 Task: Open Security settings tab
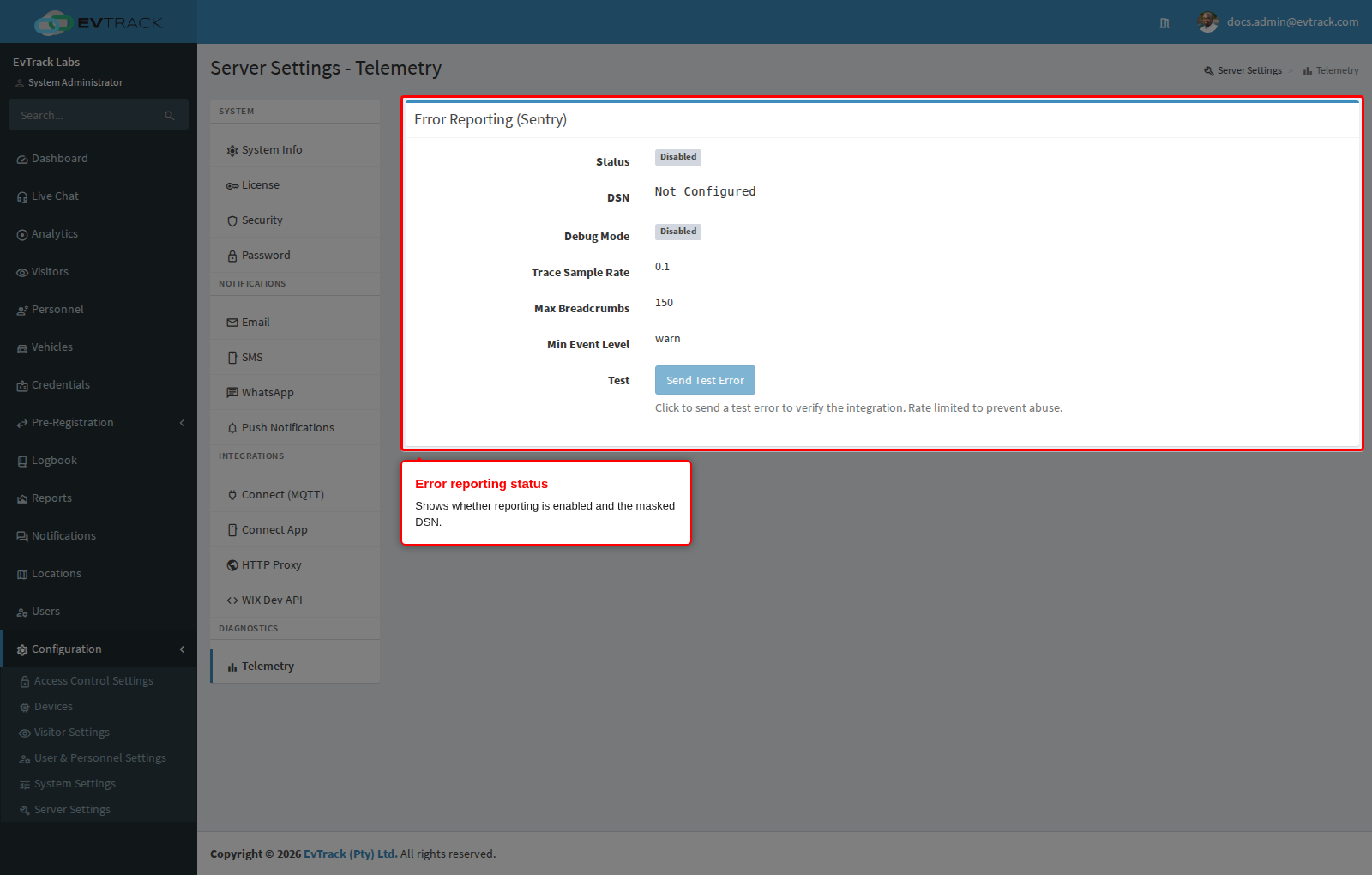click(295, 220)
